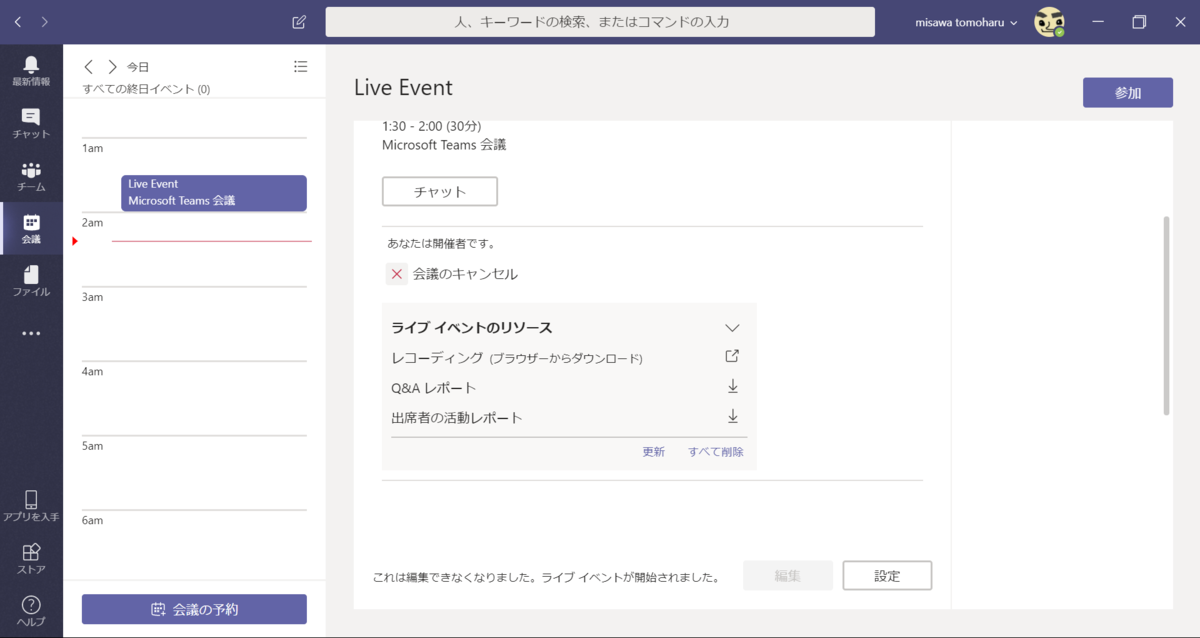Click the 会議のキャンセル text
Screen dimensions: 1200x638
pos(465,274)
